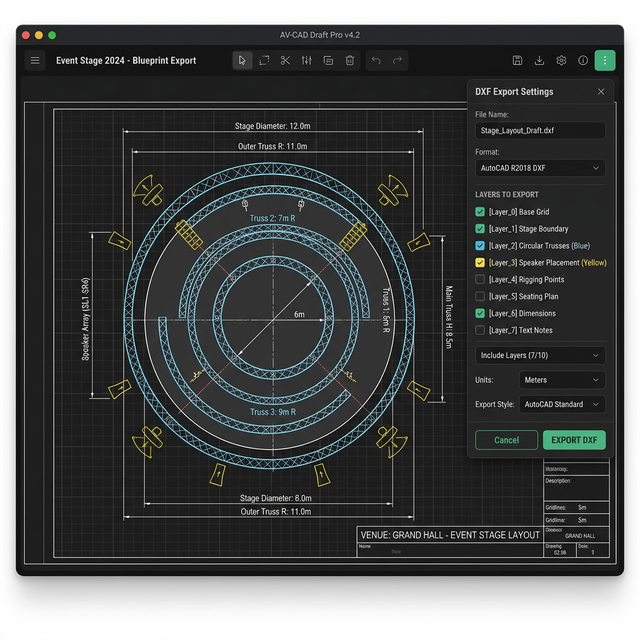Open the Format dropdown AutoCAD R2018 DXF
This screenshot has width=640, height=640.
click(540, 168)
